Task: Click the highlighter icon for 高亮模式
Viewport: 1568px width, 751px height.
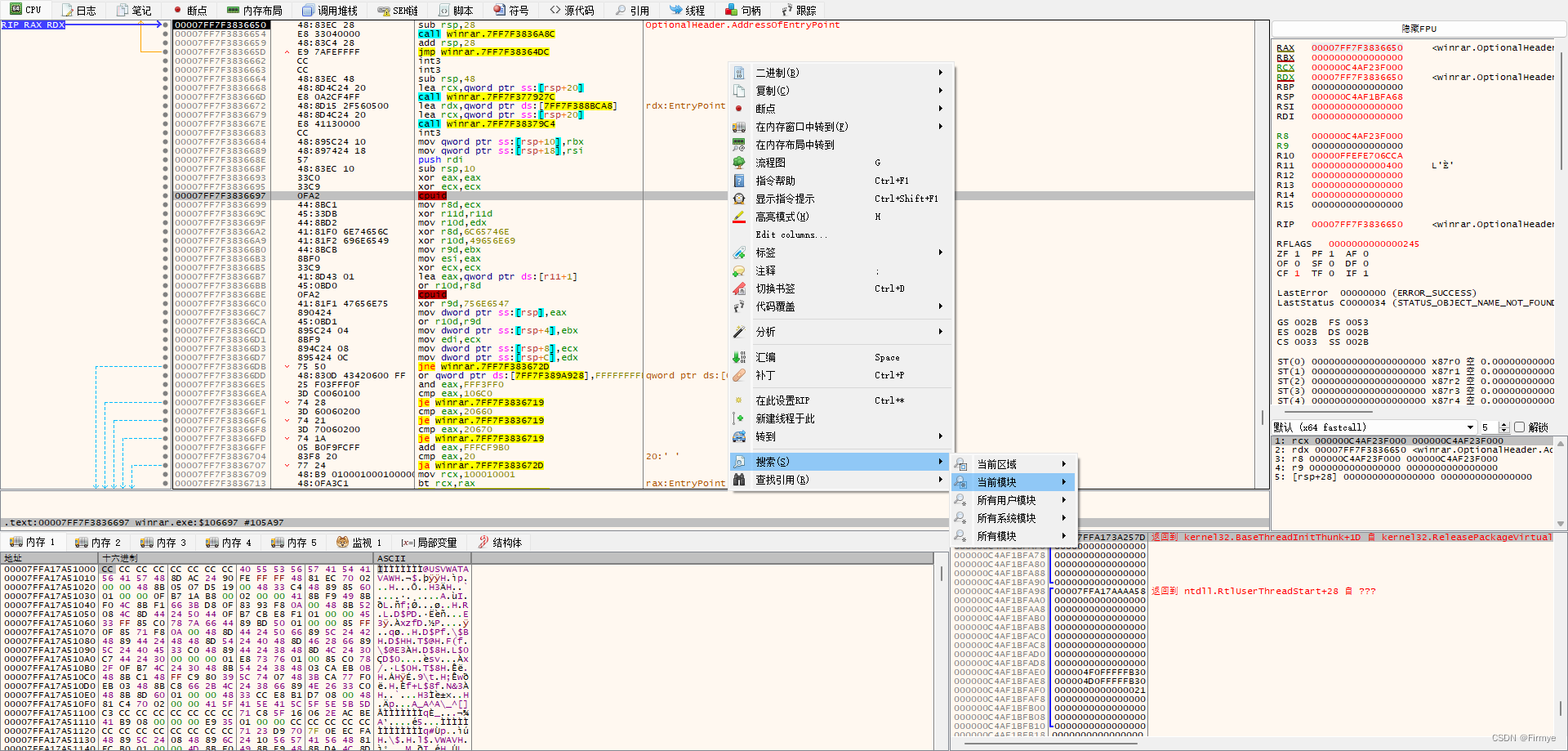Action: 739,217
